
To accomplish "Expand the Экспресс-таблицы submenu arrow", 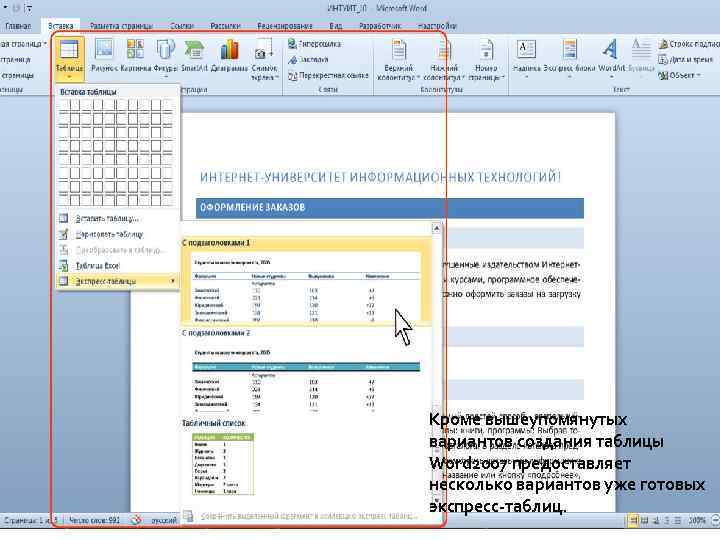I will click(x=173, y=281).
